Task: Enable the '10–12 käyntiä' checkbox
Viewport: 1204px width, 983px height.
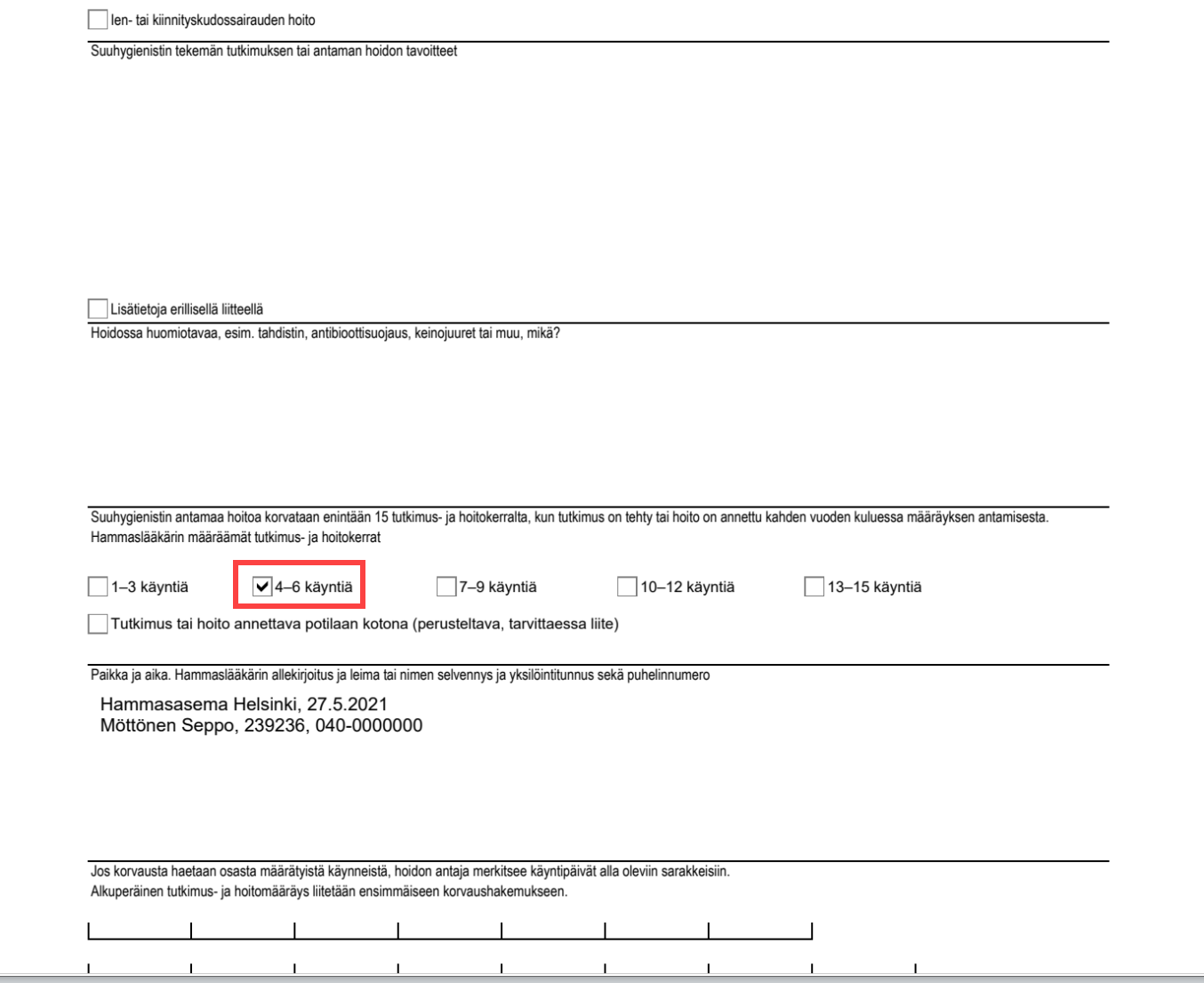Action: pos(627,587)
